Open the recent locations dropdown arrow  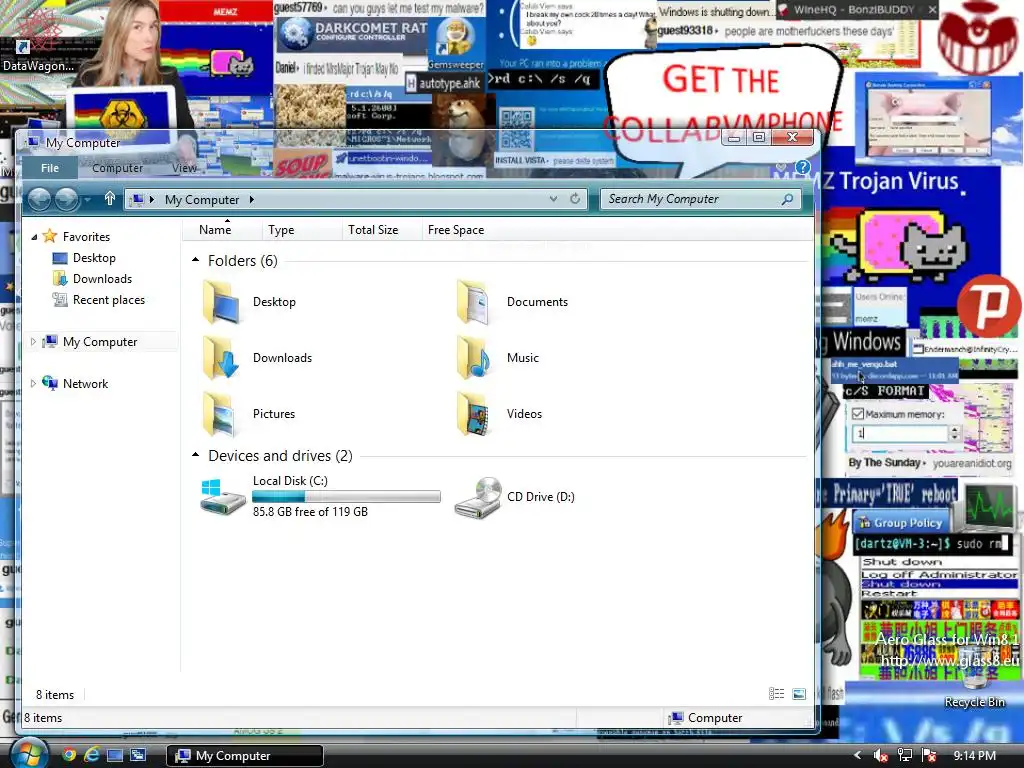[87, 200]
